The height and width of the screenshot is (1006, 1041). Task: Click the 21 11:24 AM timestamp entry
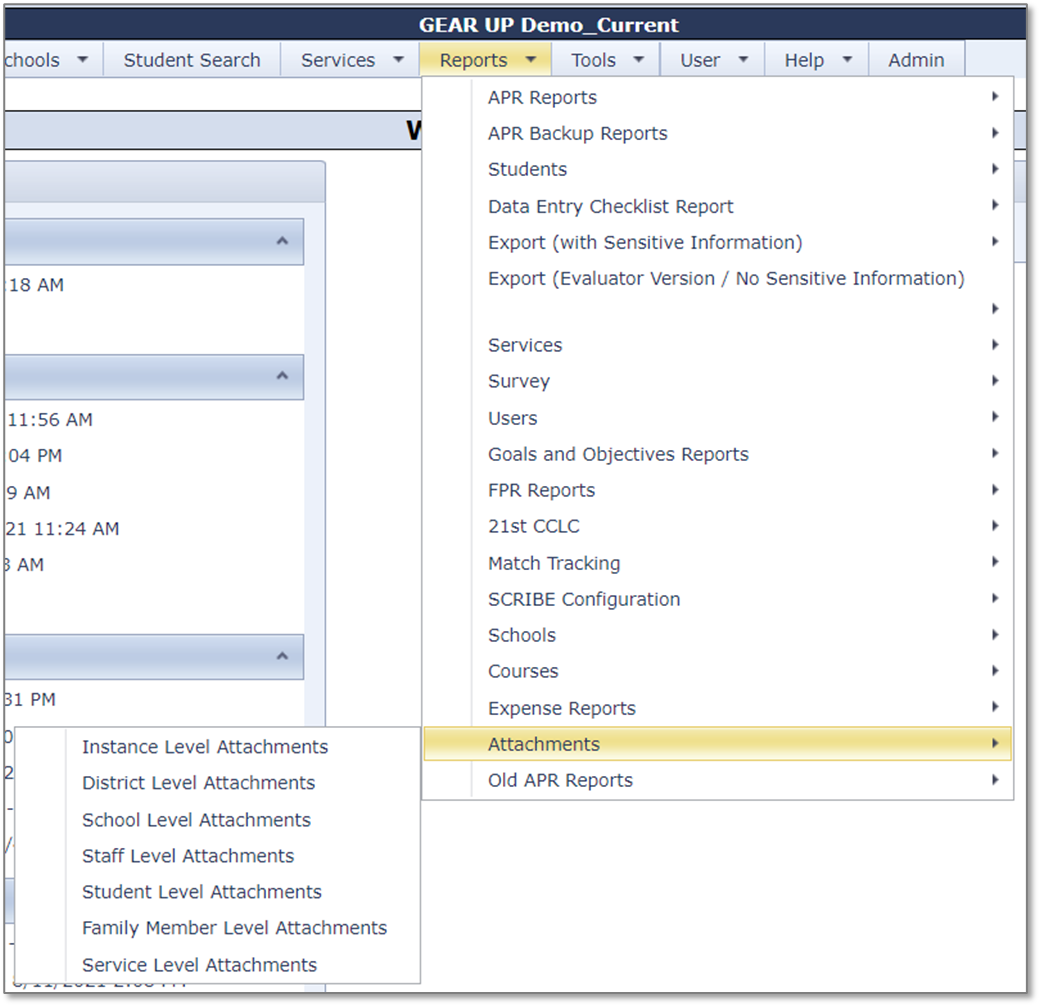pyautogui.click(x=62, y=529)
